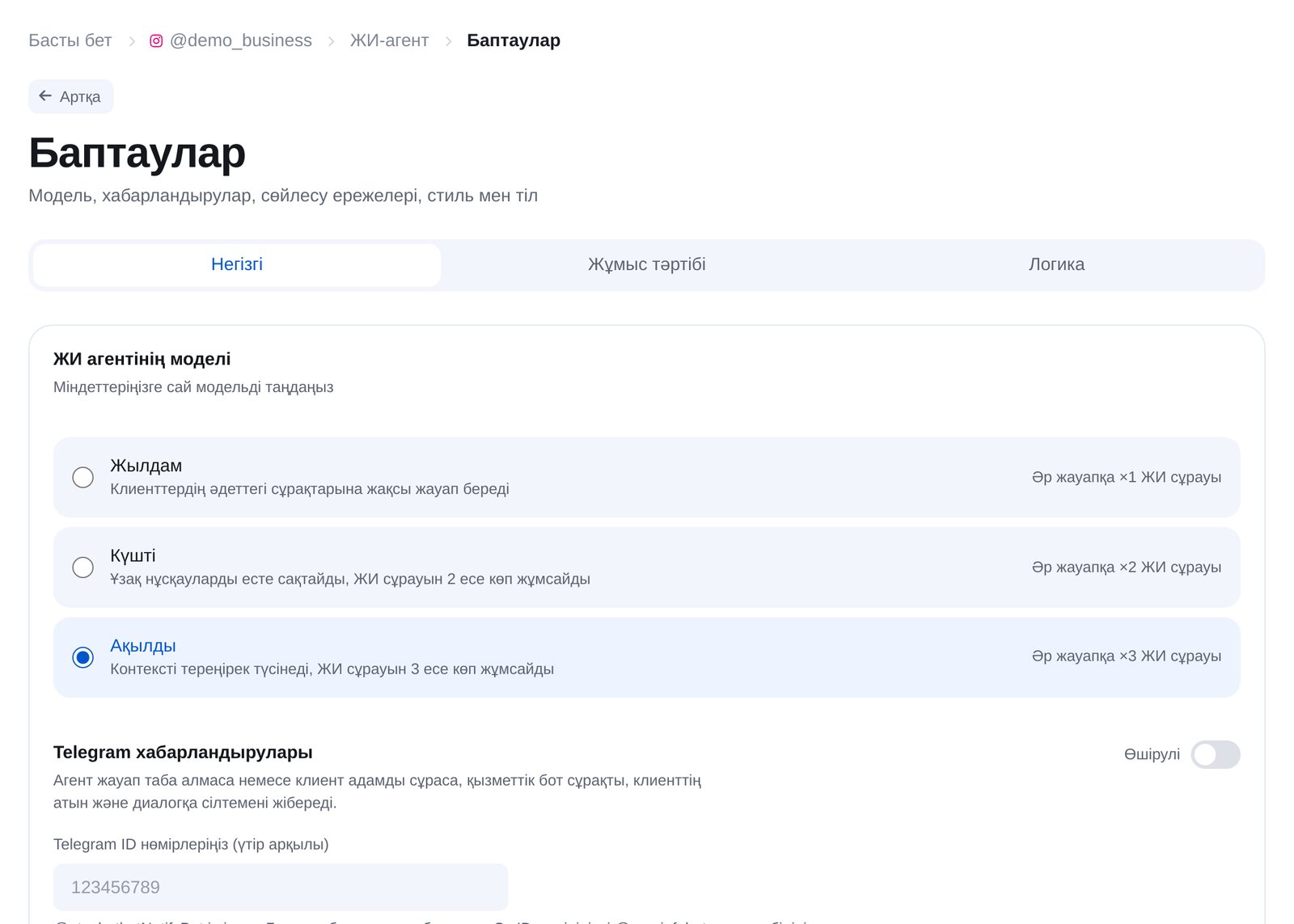
Task: Select the Ақылды model radio button
Action: 82,657
